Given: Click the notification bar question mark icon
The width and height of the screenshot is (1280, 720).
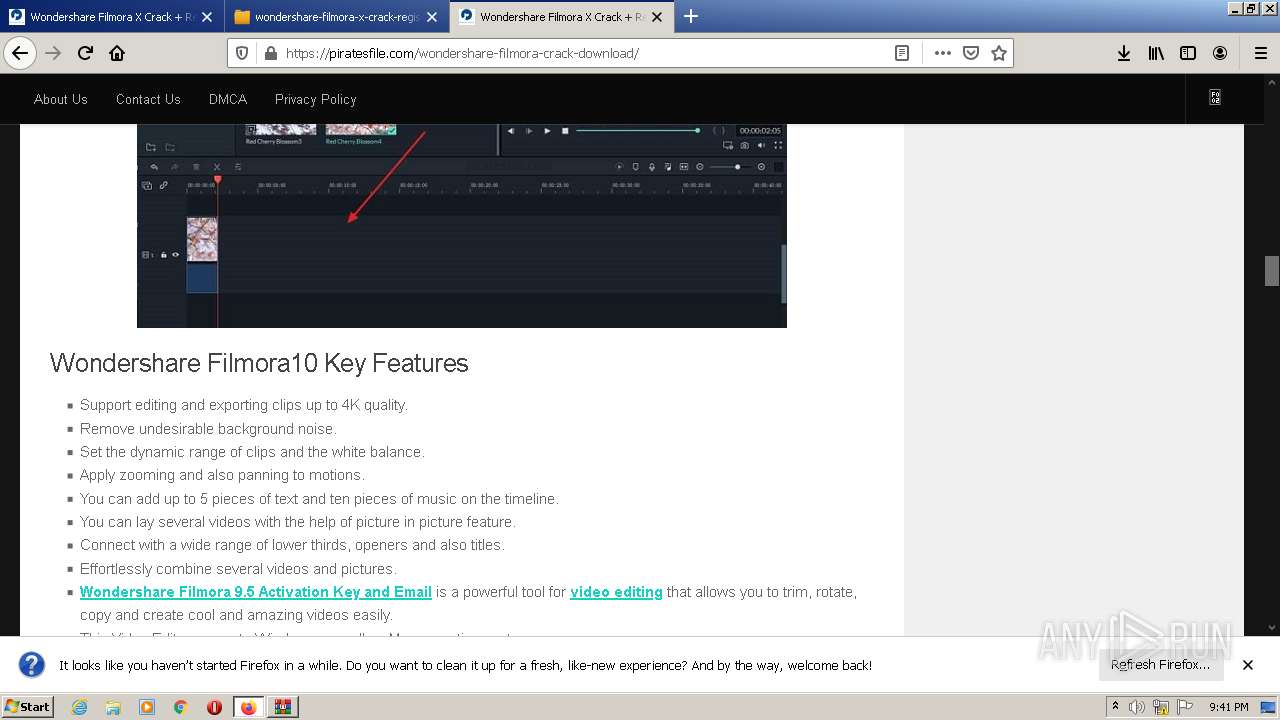Looking at the screenshot, I should click(x=32, y=665).
